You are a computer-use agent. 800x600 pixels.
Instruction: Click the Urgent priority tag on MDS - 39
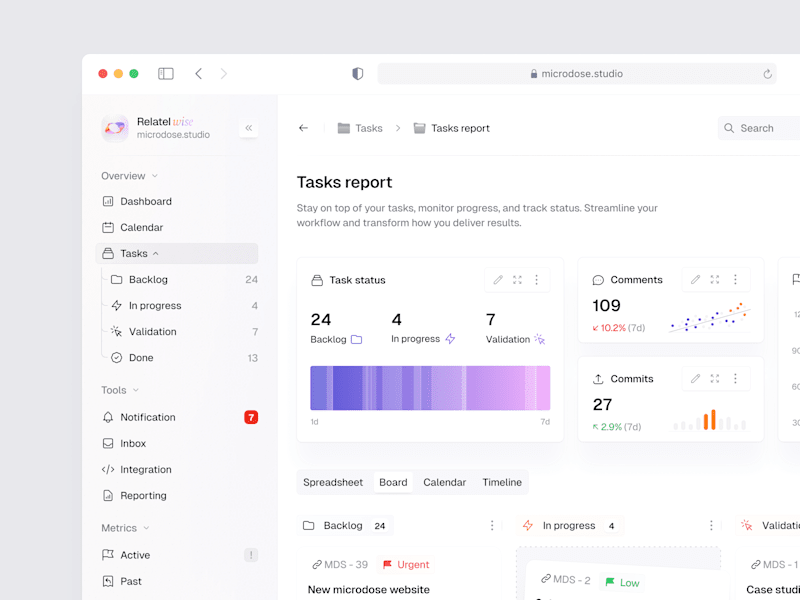[x=406, y=565]
